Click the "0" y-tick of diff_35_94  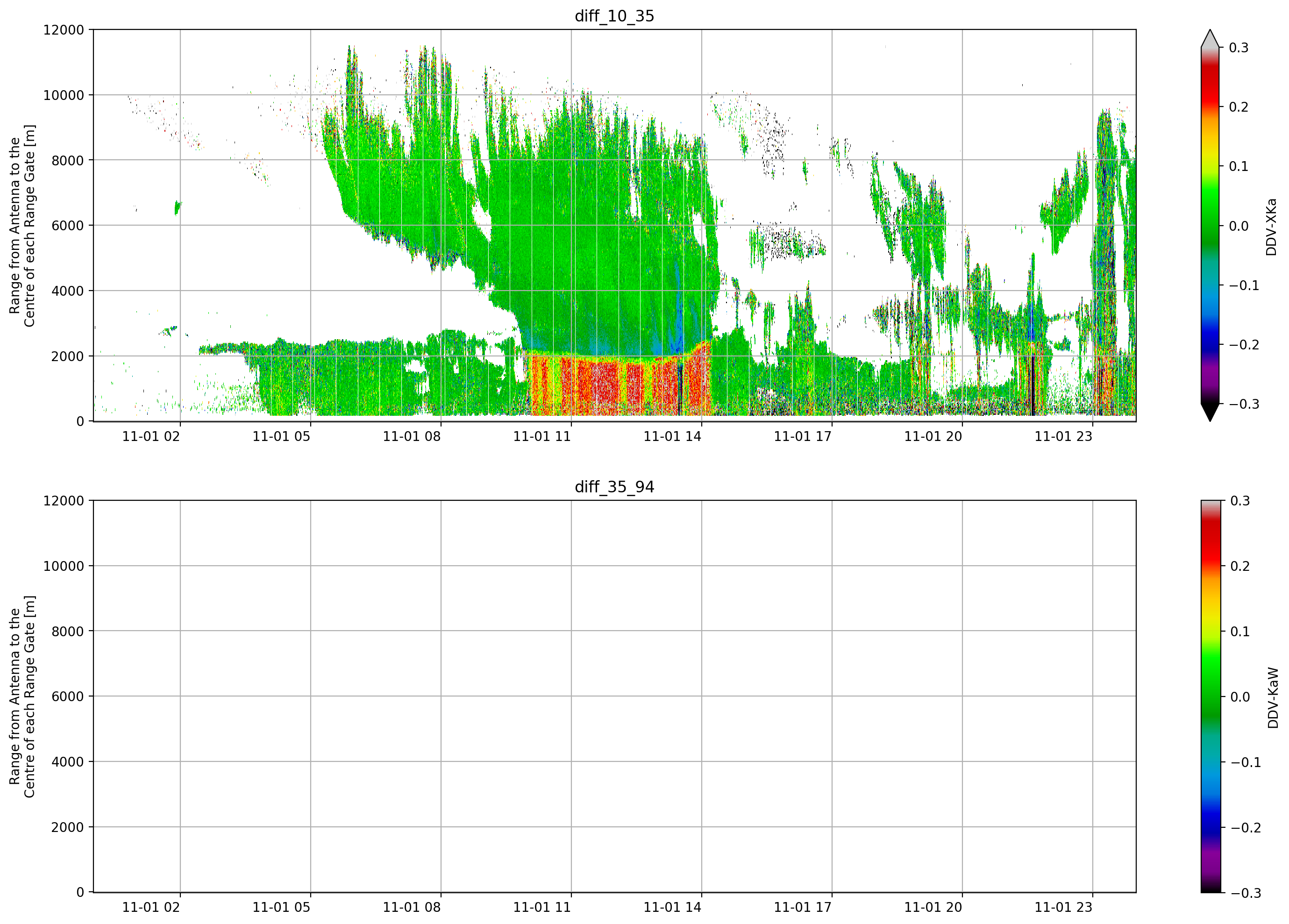point(80,893)
